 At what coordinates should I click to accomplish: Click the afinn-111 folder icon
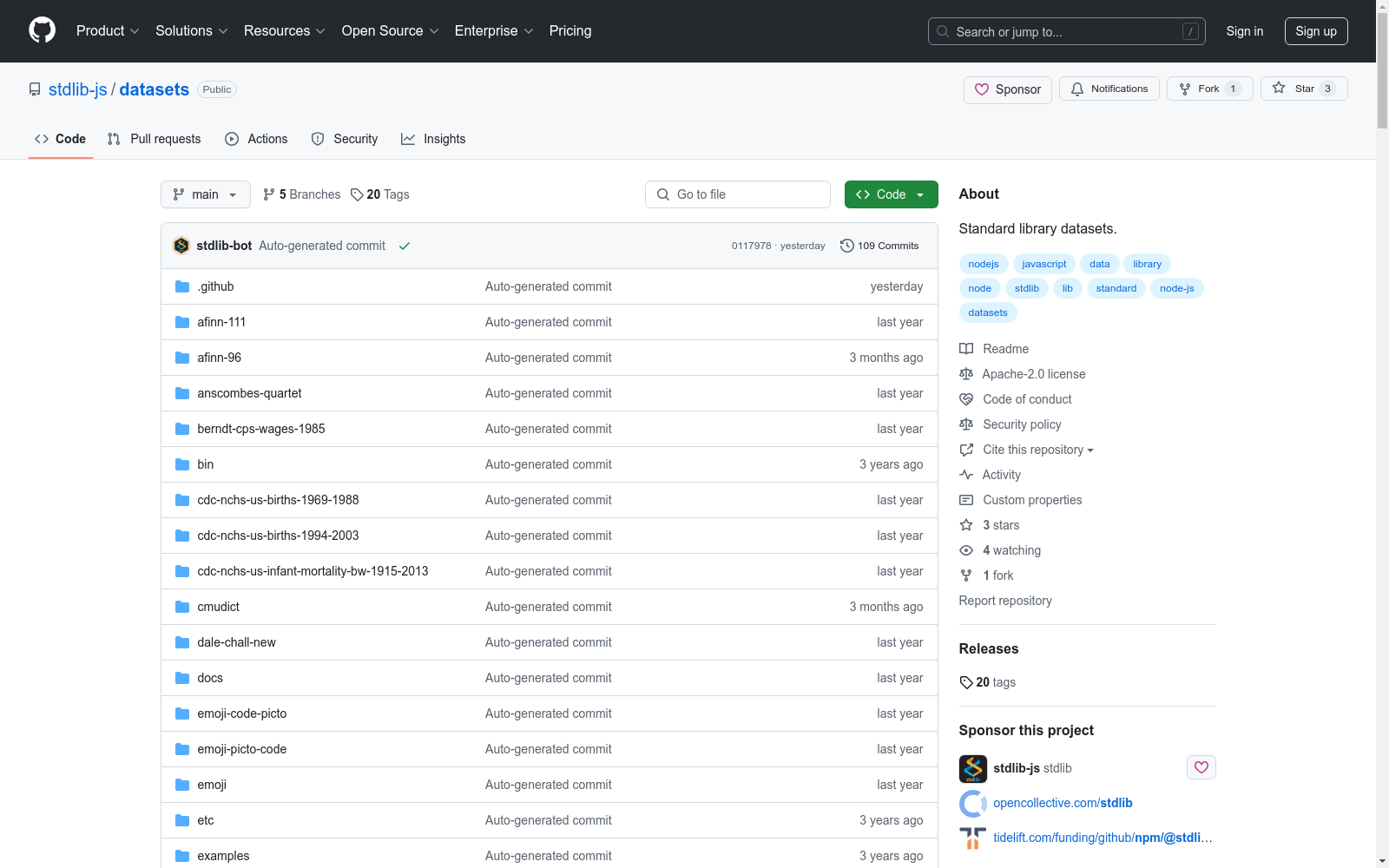(x=182, y=322)
